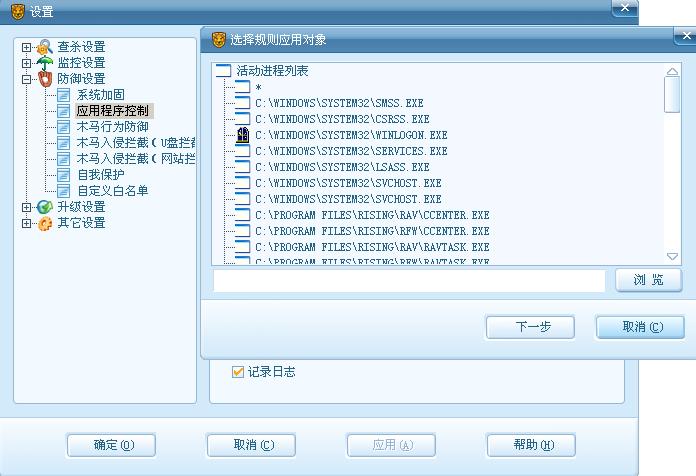This screenshot has height=476, width=696.
Task: Click the process list scroll-up arrow
Action: pyautogui.click(x=672, y=71)
